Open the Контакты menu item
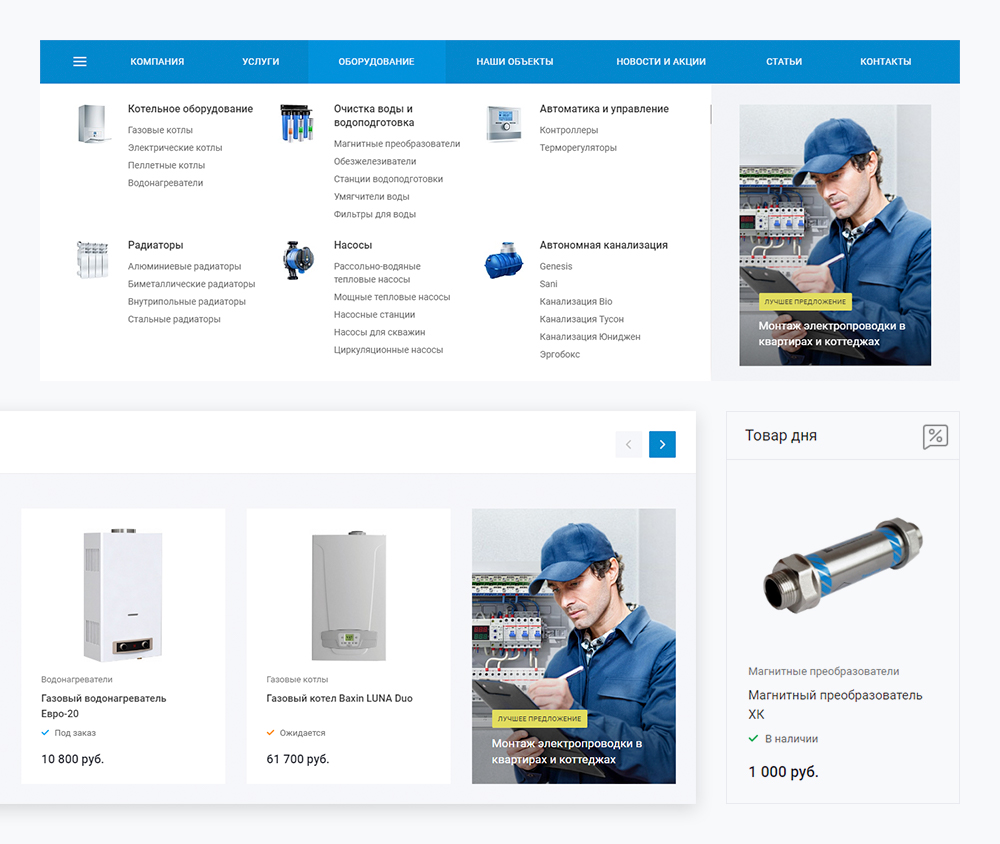Screen dimensions: 1000x844 pos(885,62)
